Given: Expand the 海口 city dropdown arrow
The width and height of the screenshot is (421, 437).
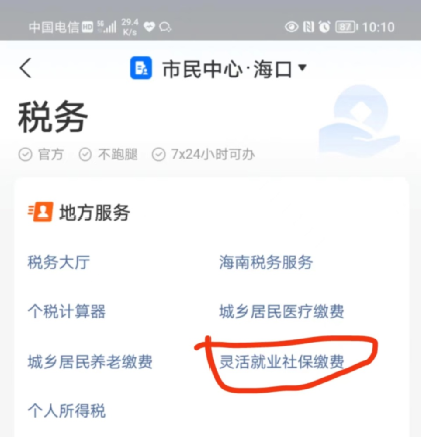Looking at the screenshot, I should click(x=302, y=68).
